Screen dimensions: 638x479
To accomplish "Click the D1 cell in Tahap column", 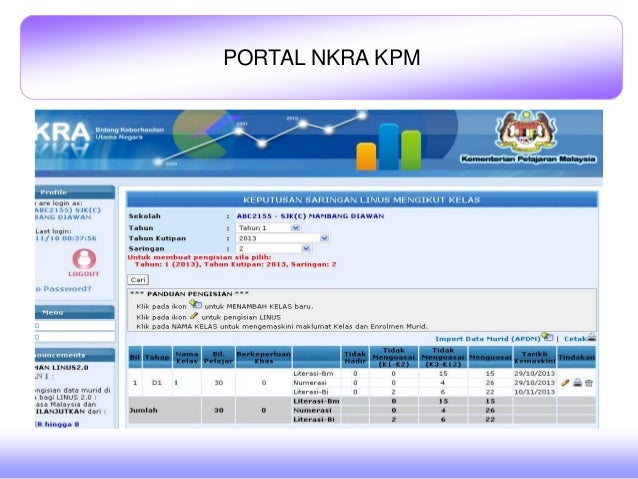I will [157, 383].
